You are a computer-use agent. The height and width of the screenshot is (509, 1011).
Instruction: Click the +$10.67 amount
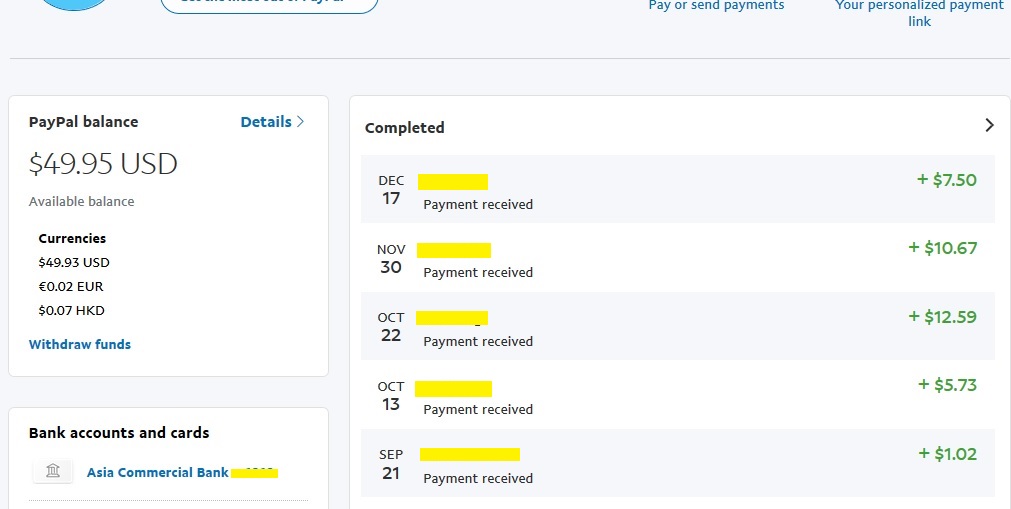tap(942, 248)
